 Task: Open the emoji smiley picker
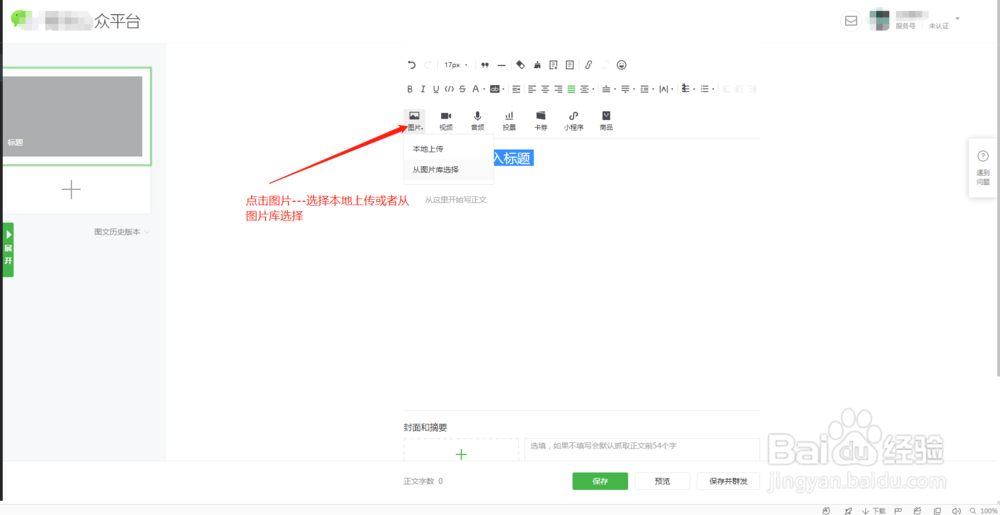[621, 65]
